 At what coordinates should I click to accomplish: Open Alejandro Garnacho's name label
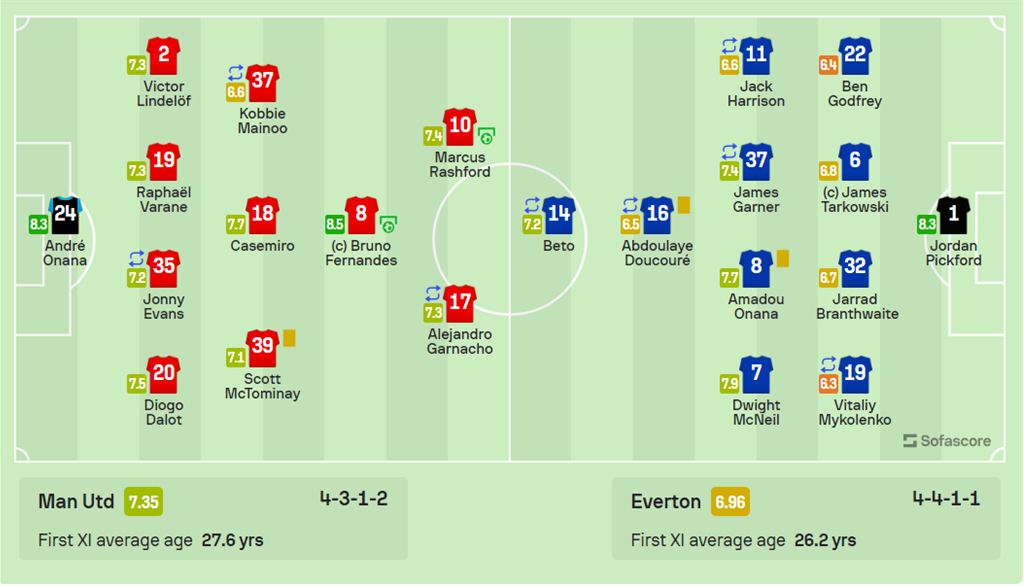tap(458, 342)
